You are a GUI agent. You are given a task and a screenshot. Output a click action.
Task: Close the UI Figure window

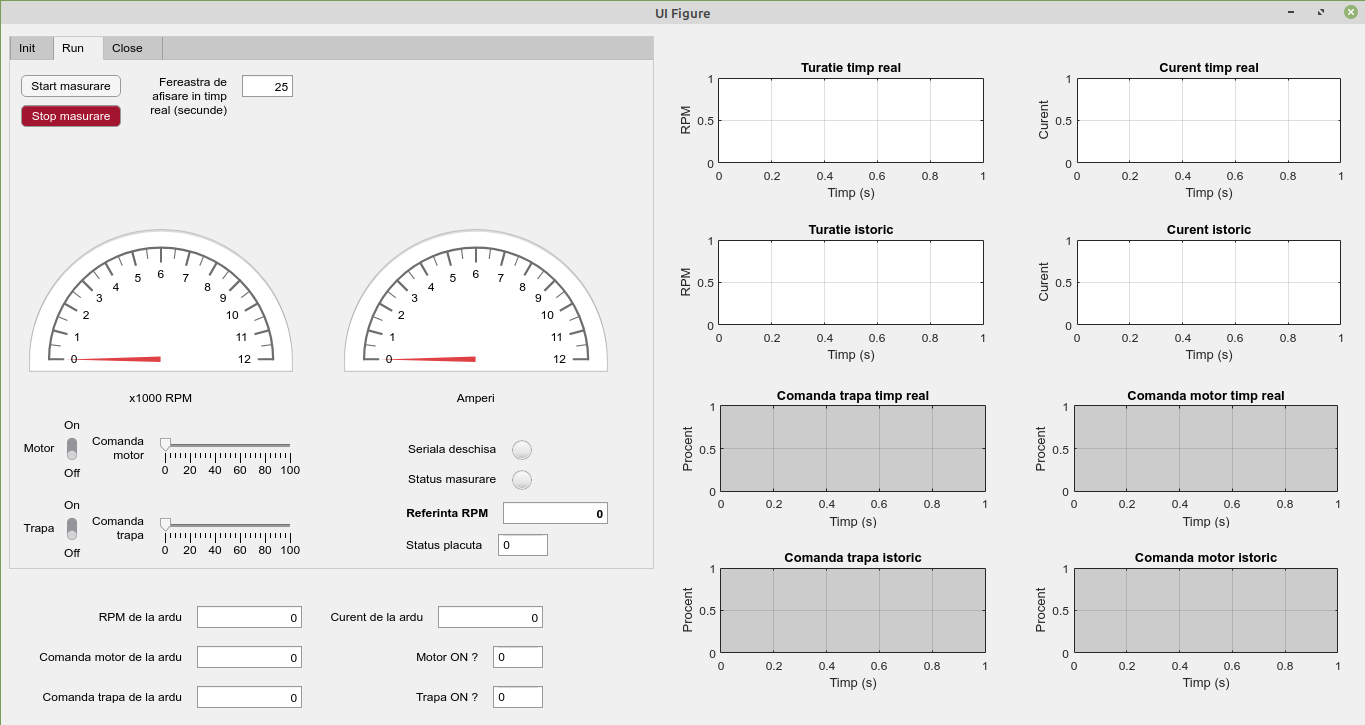click(x=1350, y=12)
